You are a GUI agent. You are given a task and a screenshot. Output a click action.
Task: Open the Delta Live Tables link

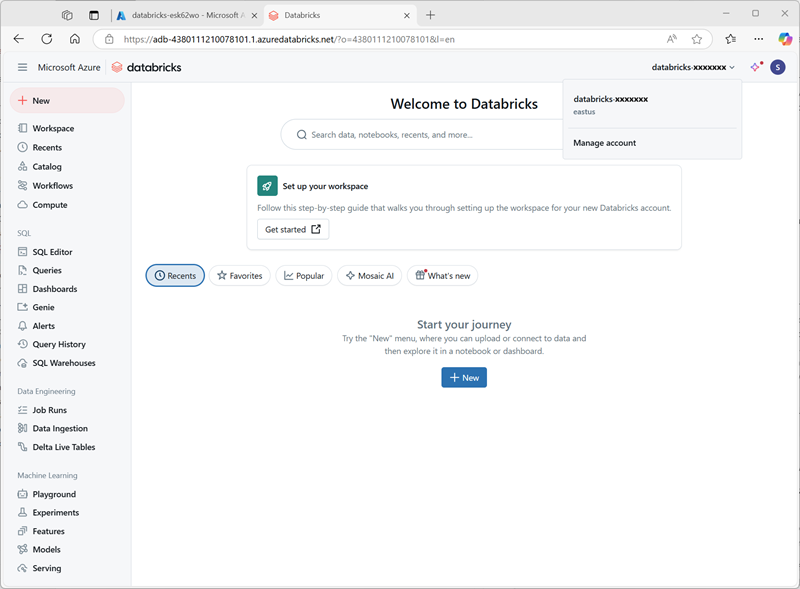pyautogui.click(x=64, y=447)
